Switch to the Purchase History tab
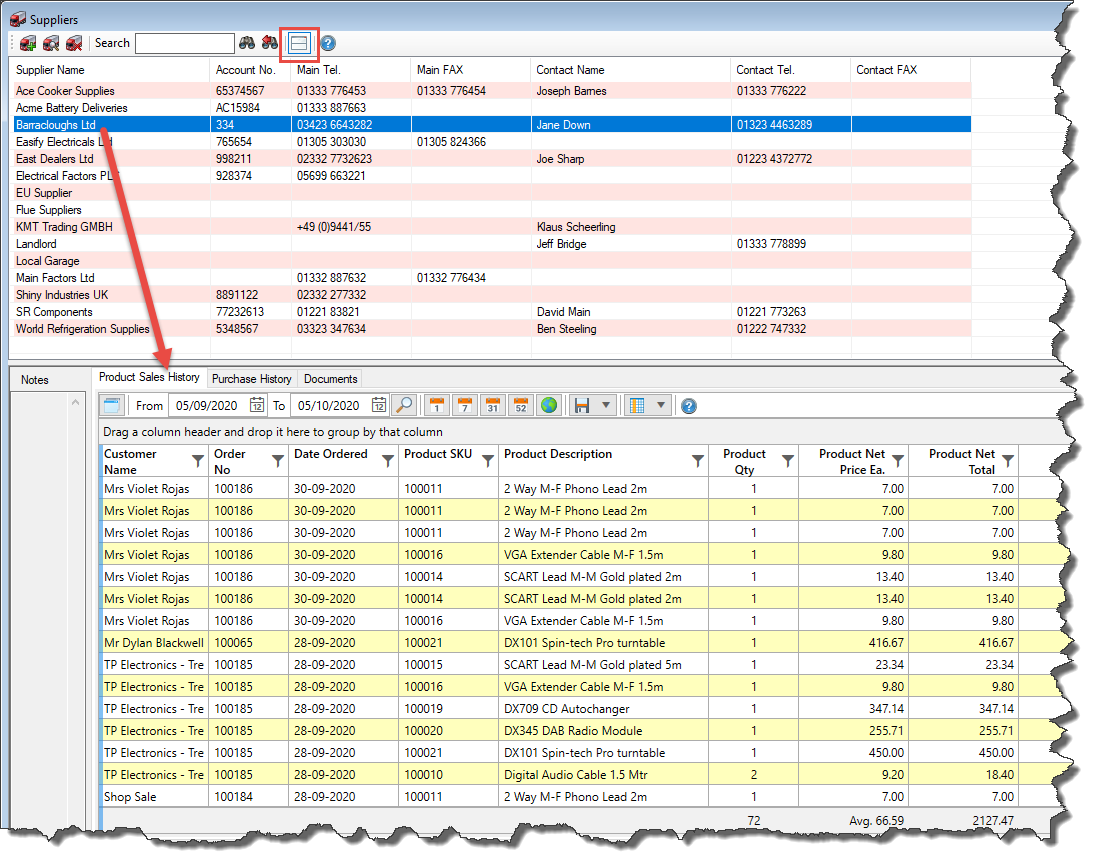1097x866 pixels. pyautogui.click(x=251, y=379)
